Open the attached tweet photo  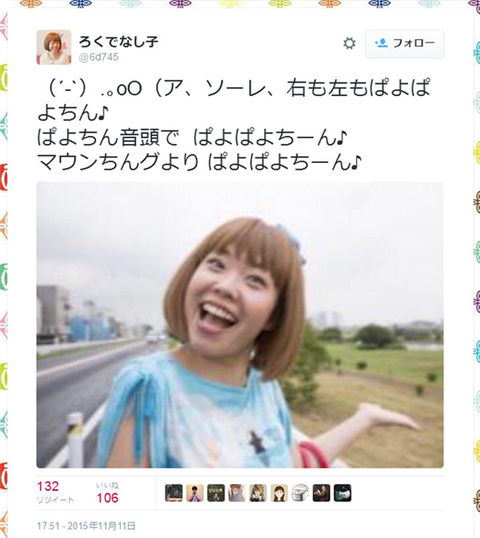click(240, 325)
